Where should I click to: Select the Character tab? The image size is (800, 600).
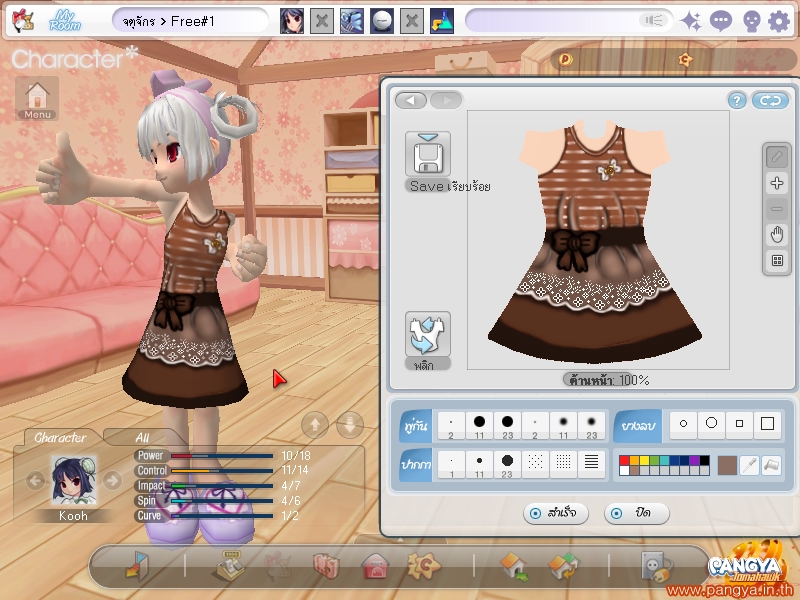pos(60,437)
